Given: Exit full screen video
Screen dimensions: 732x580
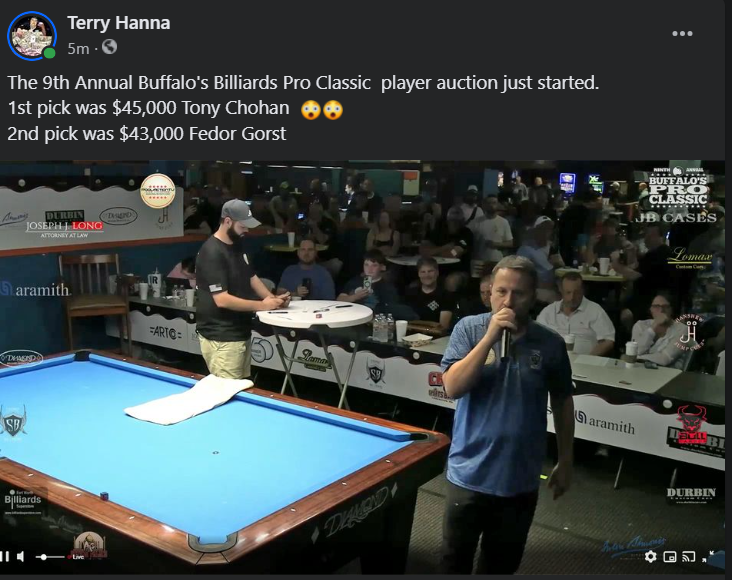Looking at the screenshot, I should (x=708, y=556).
